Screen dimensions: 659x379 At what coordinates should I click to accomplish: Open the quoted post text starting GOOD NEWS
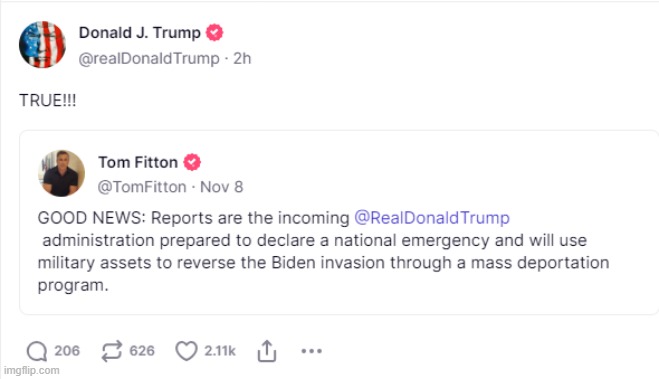324,251
